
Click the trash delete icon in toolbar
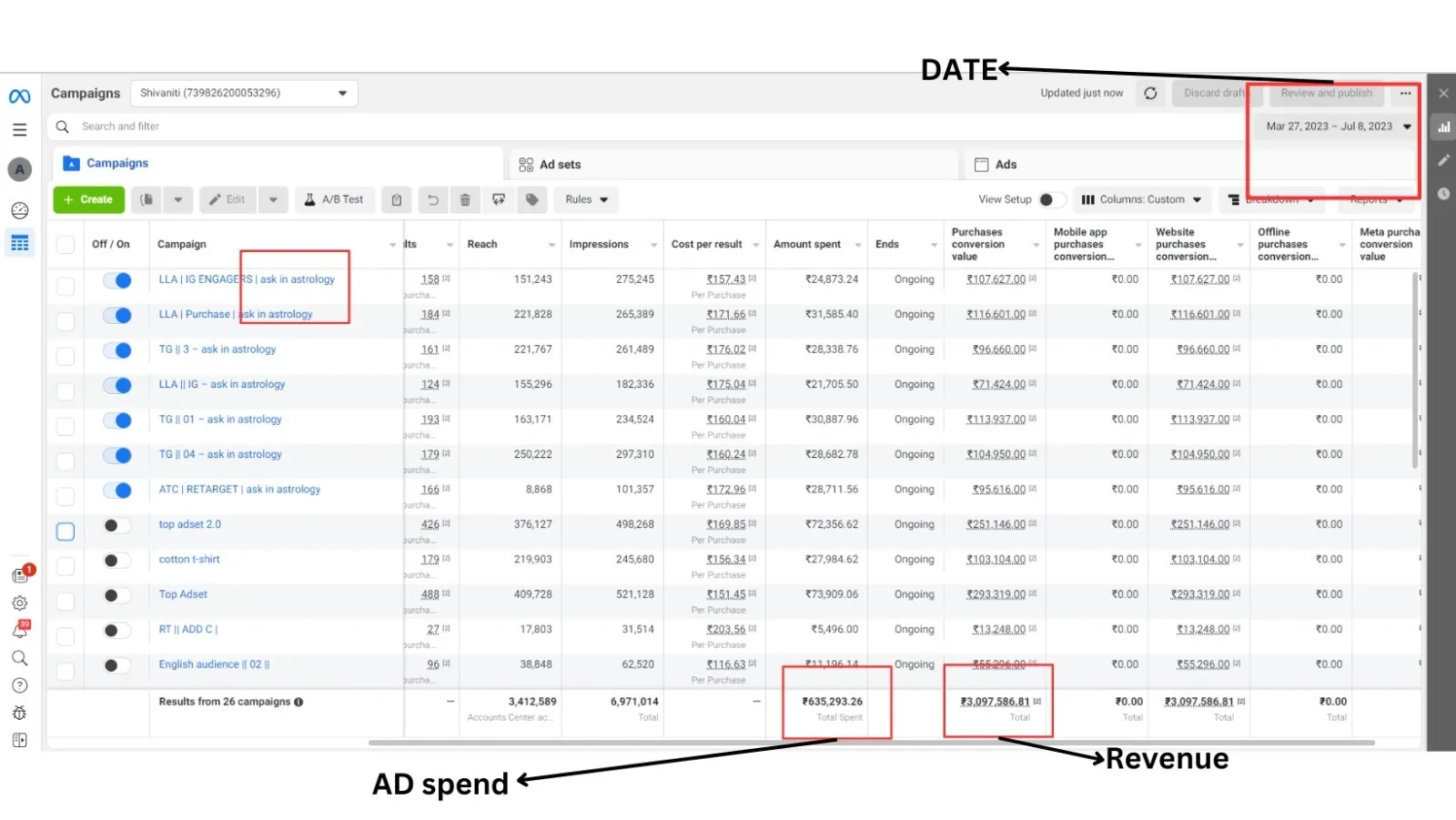(465, 199)
